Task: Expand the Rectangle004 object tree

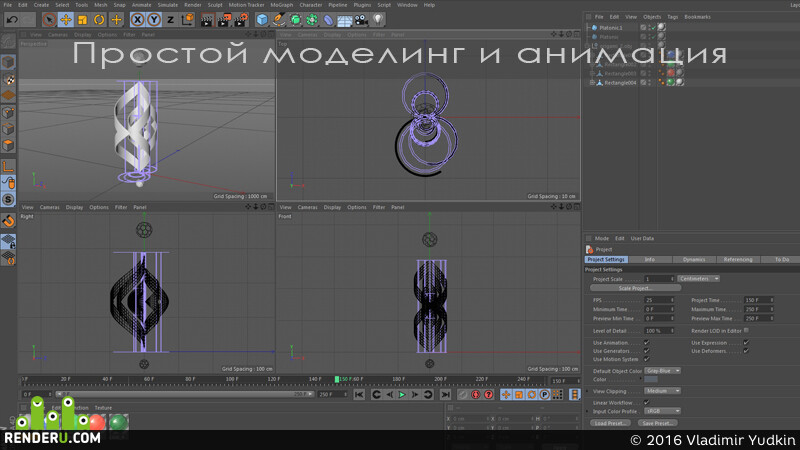Action: coord(592,82)
